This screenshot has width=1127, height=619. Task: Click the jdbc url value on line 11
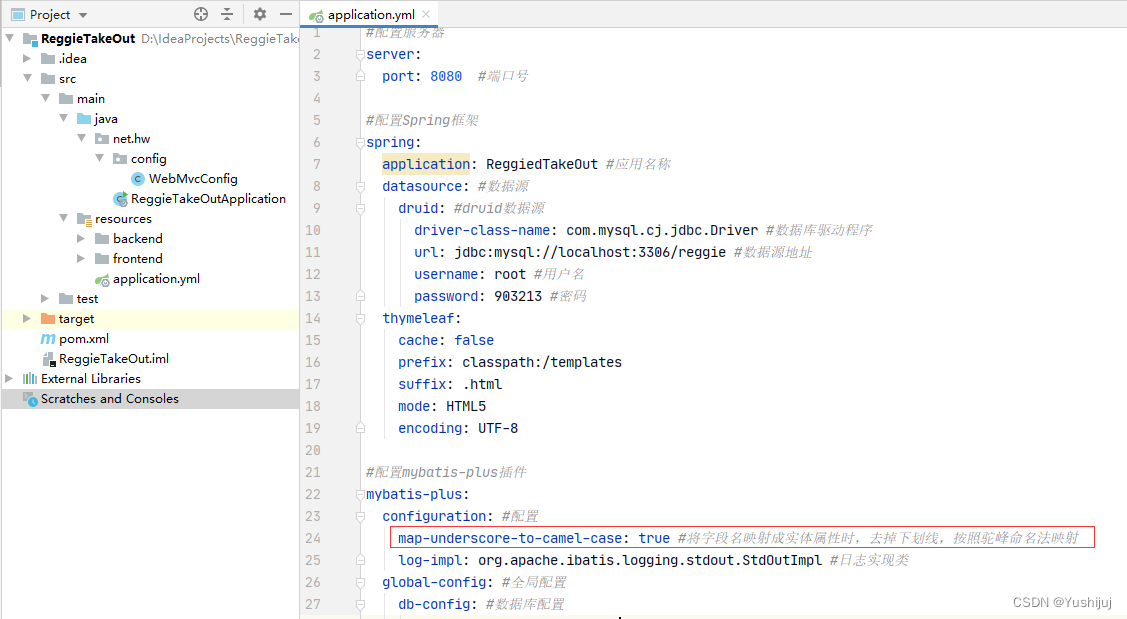tap(590, 252)
